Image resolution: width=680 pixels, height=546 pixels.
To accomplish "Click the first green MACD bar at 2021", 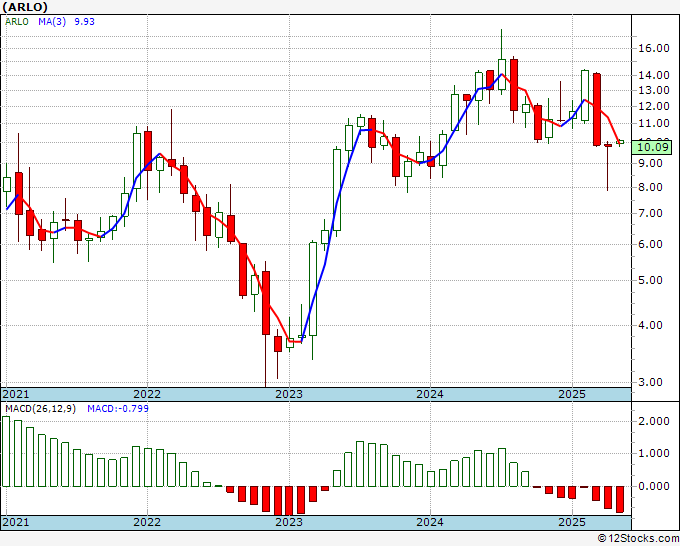I will 6,451.
